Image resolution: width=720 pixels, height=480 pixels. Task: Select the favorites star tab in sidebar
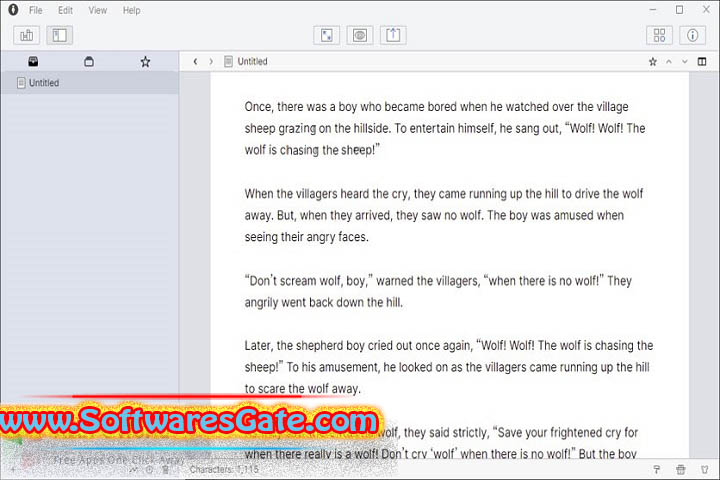coord(145,62)
